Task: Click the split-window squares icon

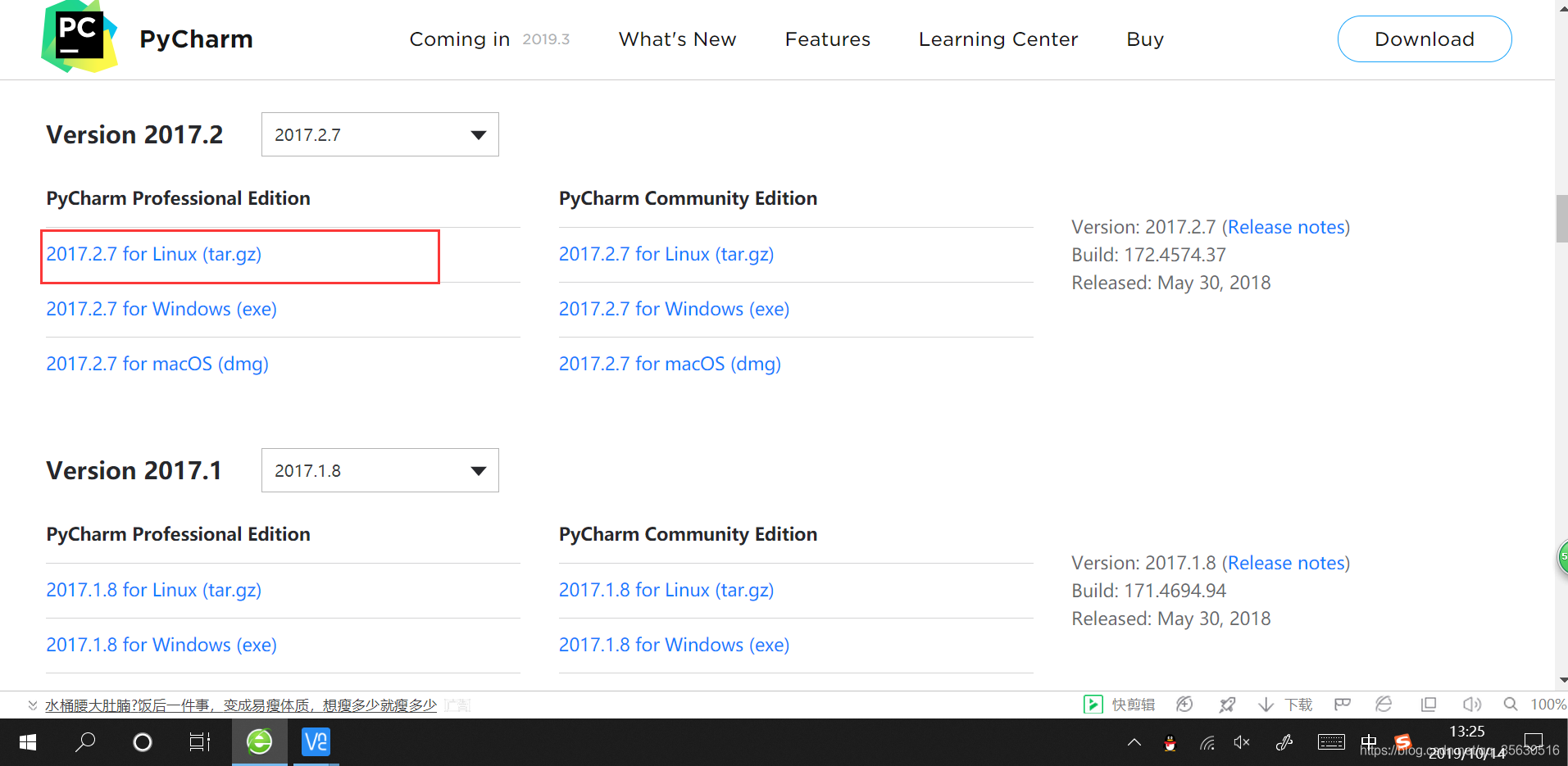Action: click(1429, 705)
